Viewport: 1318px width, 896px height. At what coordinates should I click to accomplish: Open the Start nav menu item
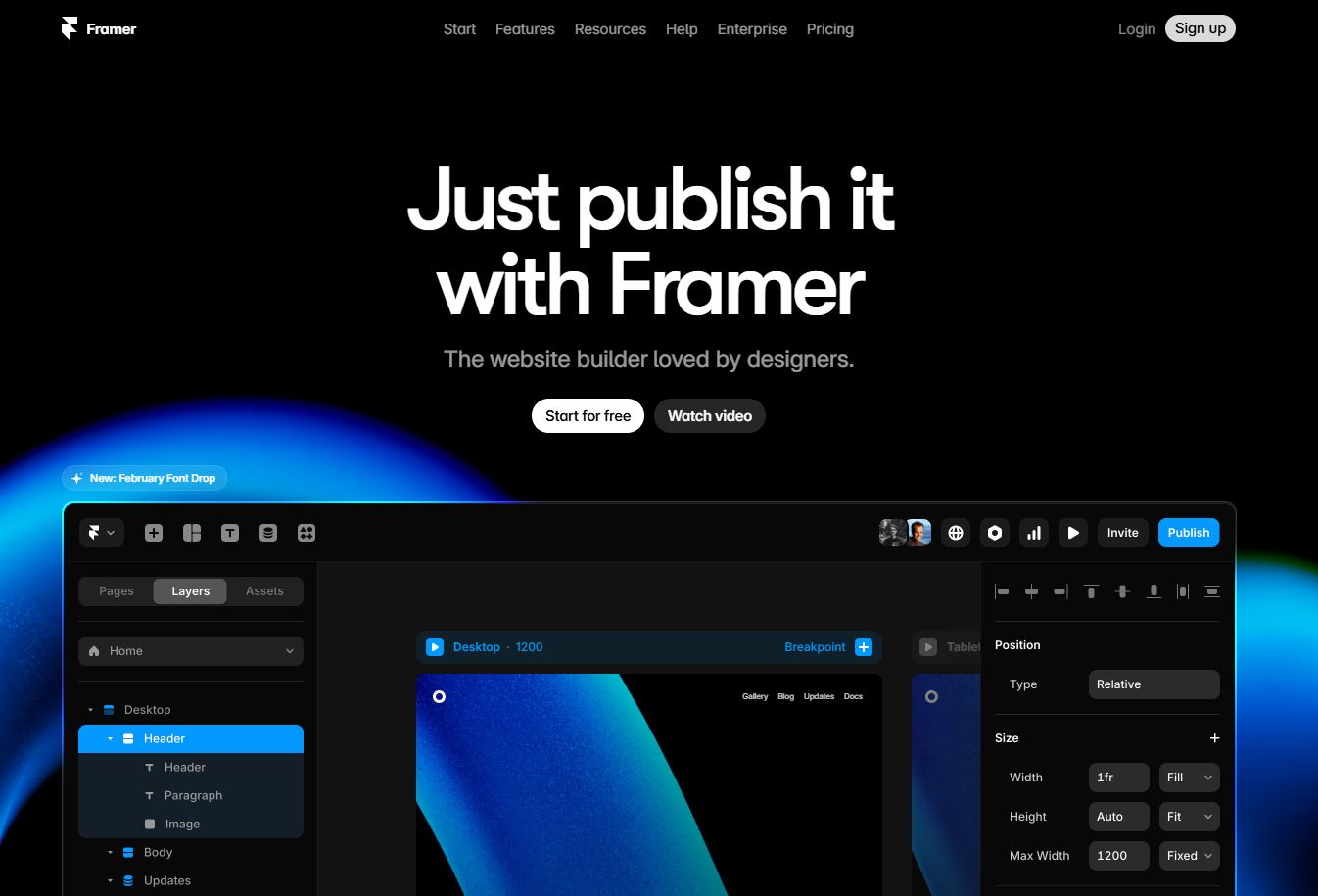[459, 29]
